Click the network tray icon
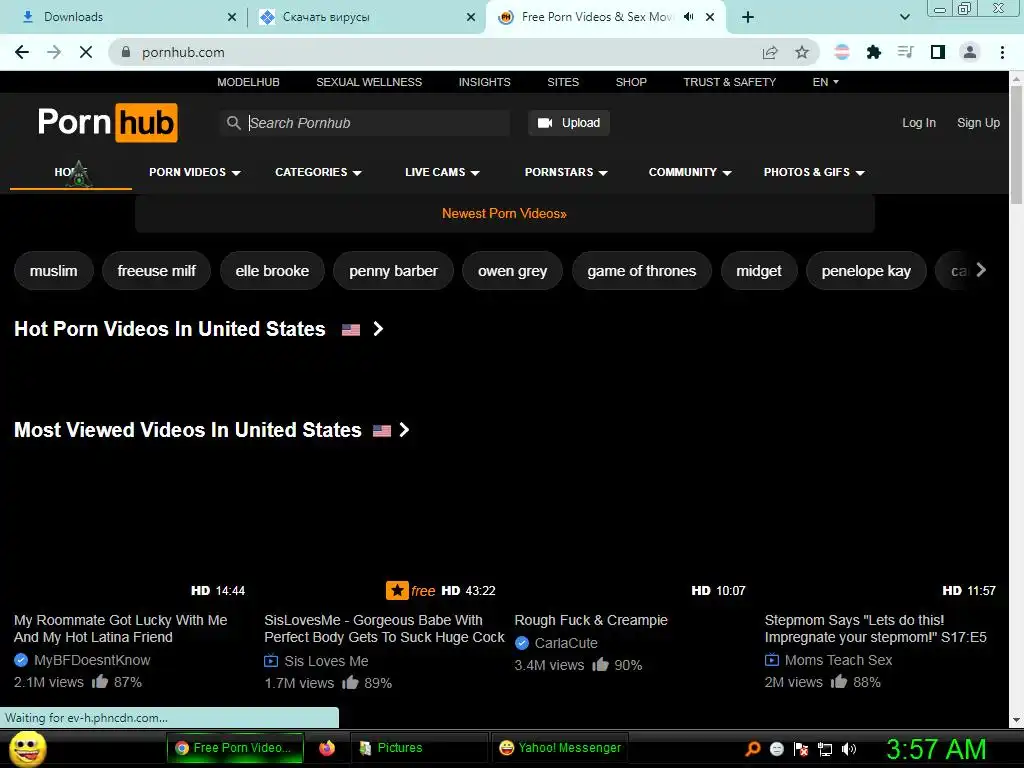Screen dimensions: 1024x768 click(825, 748)
